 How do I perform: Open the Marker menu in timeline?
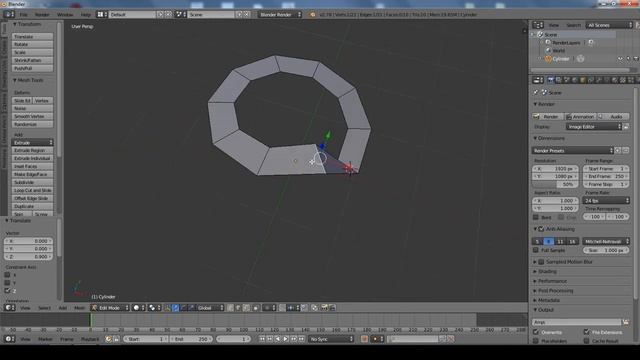(x=45, y=339)
